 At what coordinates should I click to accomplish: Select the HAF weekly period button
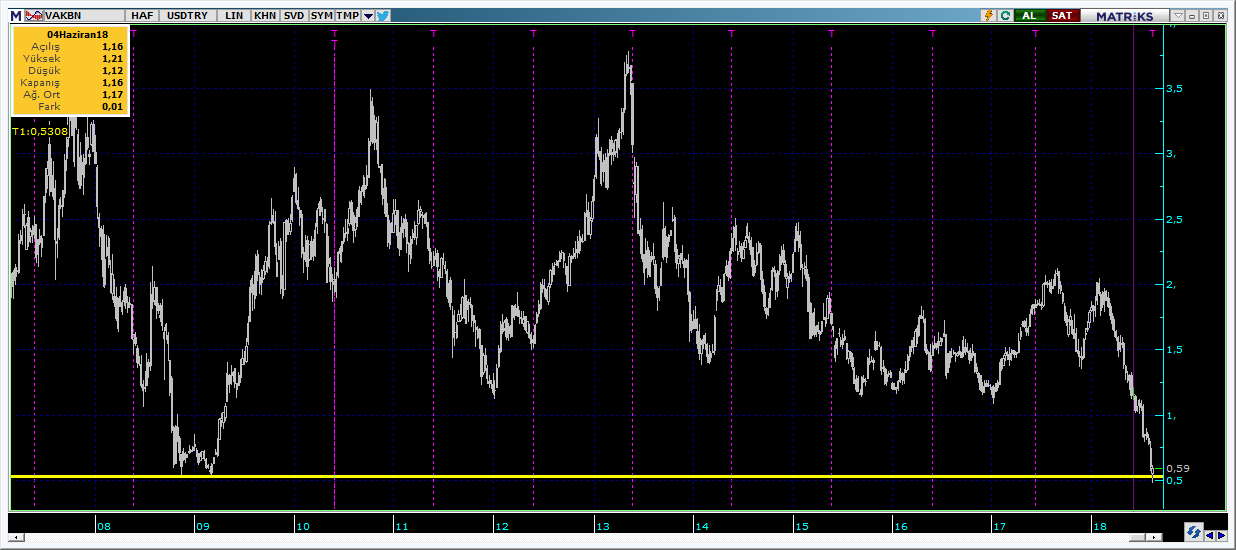point(142,16)
